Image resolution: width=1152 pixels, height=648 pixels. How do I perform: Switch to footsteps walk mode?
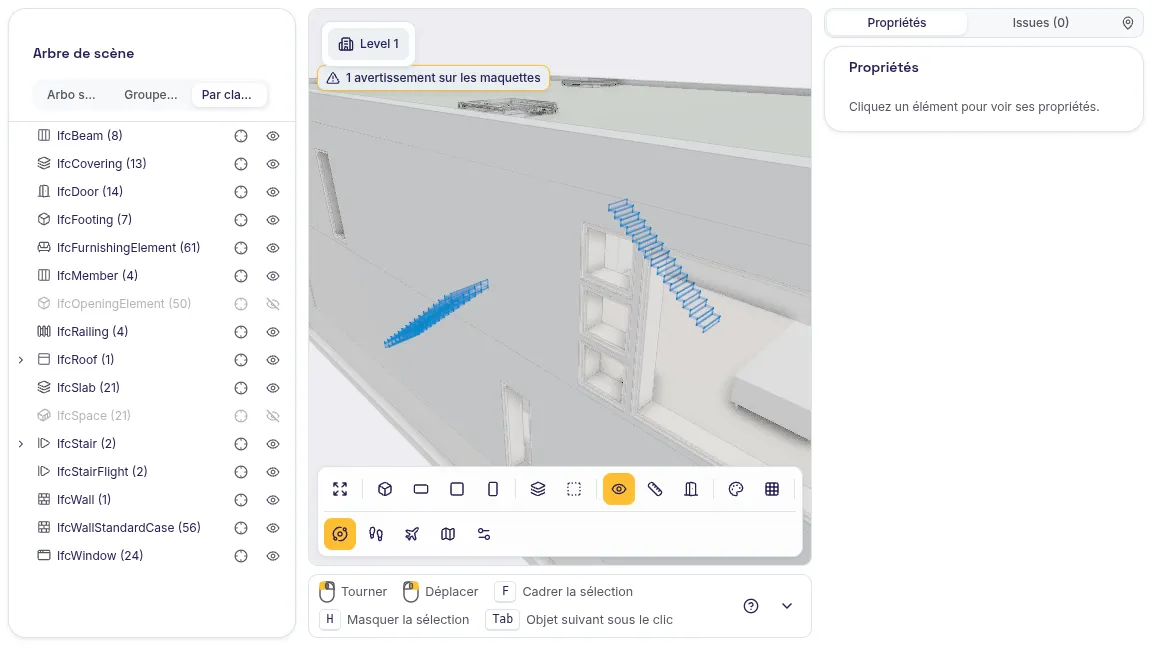376,534
